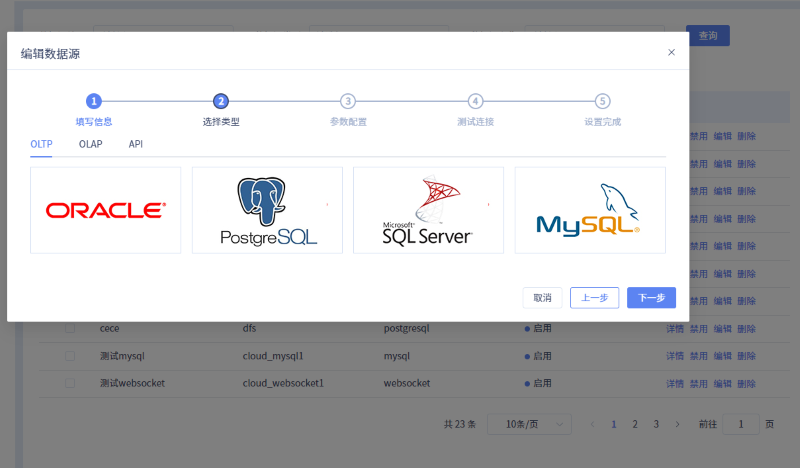Pick the Microsoft SQL Server card
Viewport: 800px width, 468px height.
[429, 210]
